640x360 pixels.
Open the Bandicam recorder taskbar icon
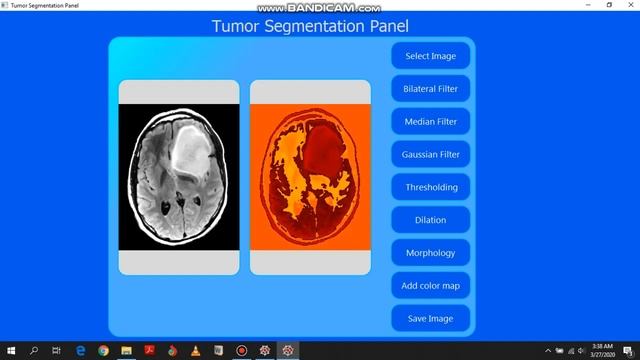(x=242, y=351)
